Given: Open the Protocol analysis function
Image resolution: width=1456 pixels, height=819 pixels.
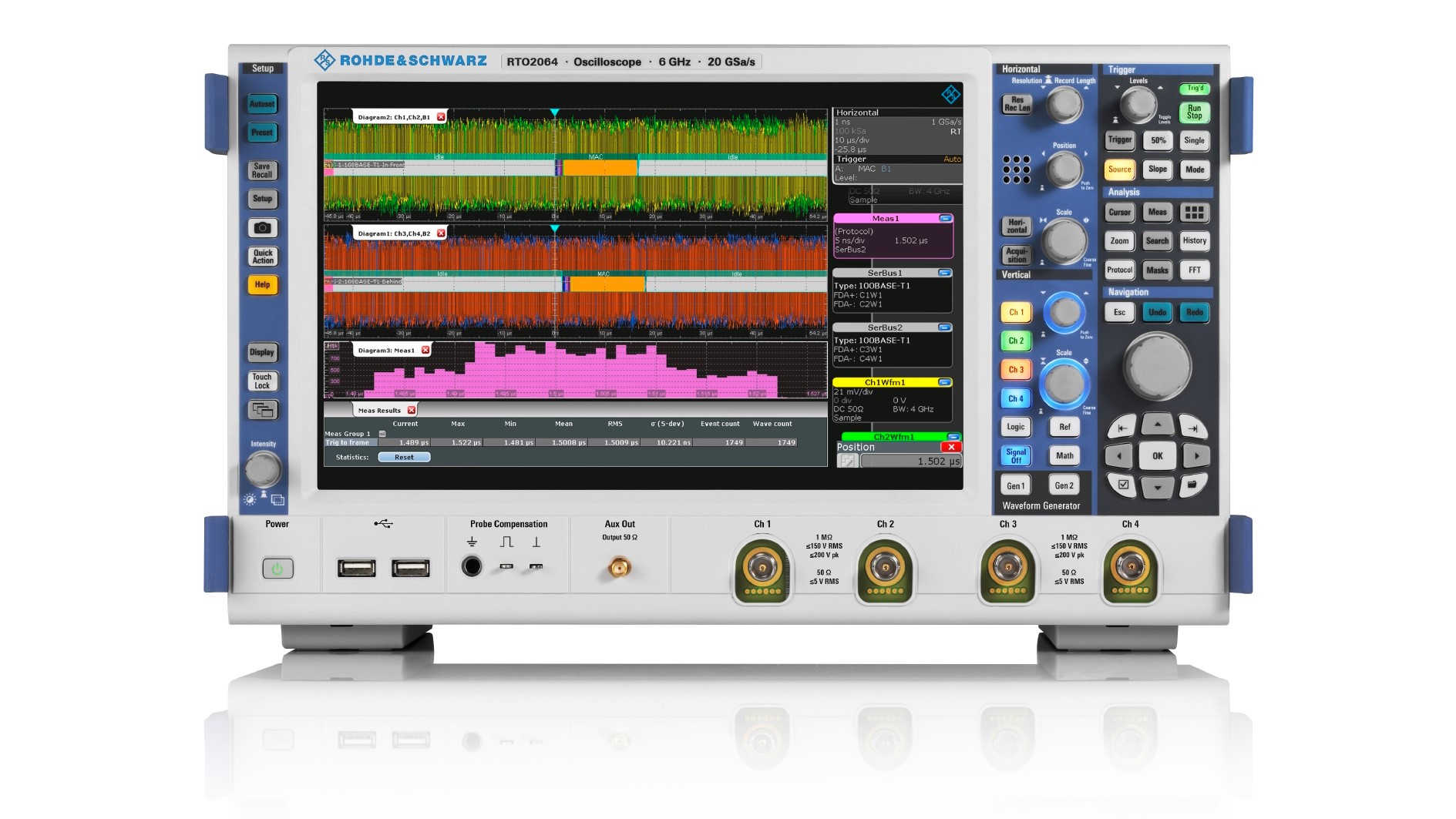Looking at the screenshot, I should [x=1119, y=270].
